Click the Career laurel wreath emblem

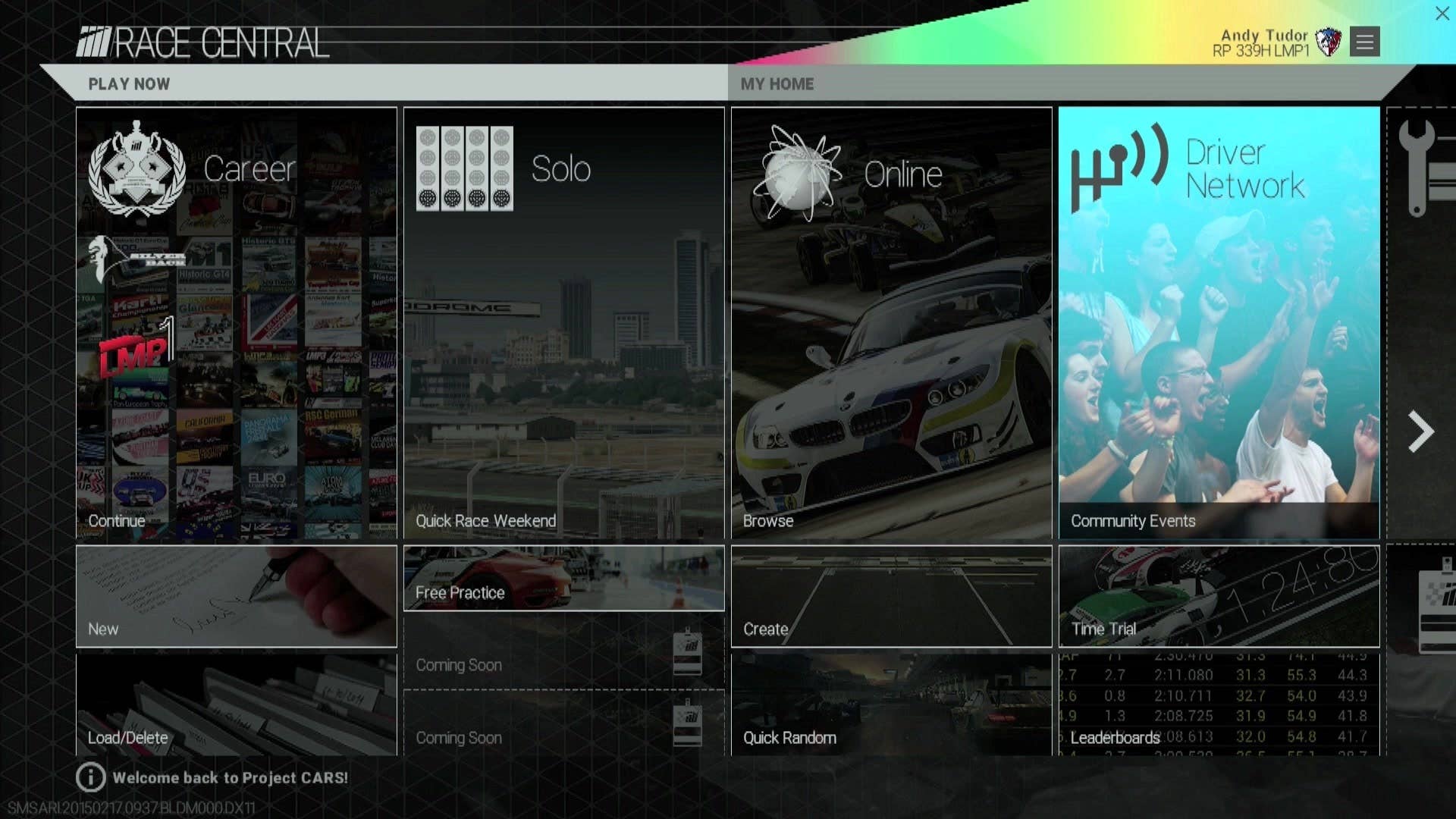(136, 168)
